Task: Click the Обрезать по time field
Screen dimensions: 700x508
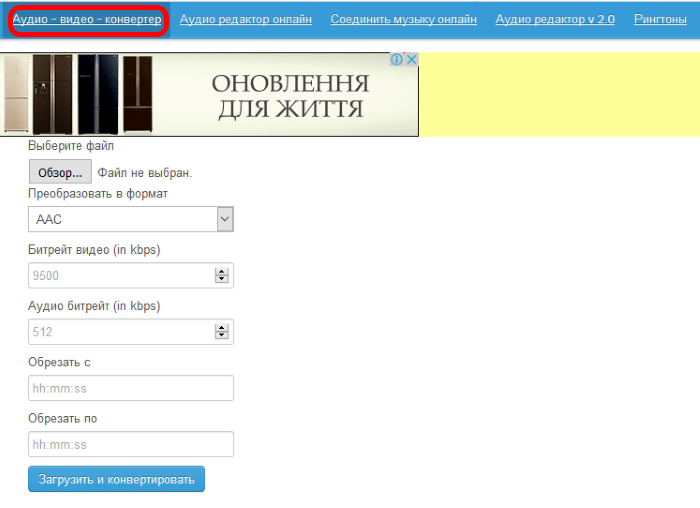Action: click(x=131, y=444)
